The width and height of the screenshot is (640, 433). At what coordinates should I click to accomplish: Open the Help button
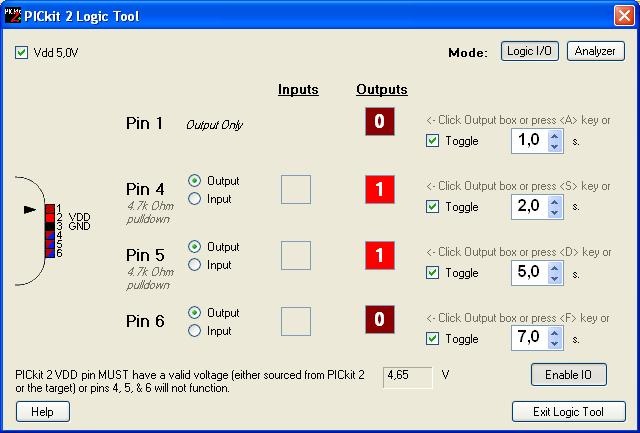coord(42,411)
